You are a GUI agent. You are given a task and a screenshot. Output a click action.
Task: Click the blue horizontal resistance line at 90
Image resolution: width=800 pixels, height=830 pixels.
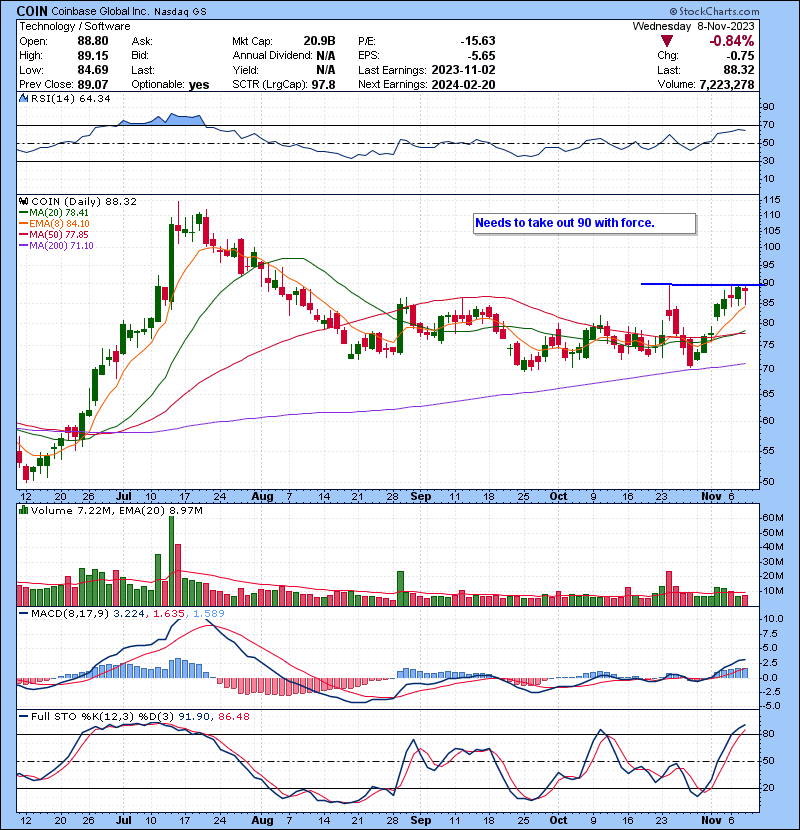[702, 284]
